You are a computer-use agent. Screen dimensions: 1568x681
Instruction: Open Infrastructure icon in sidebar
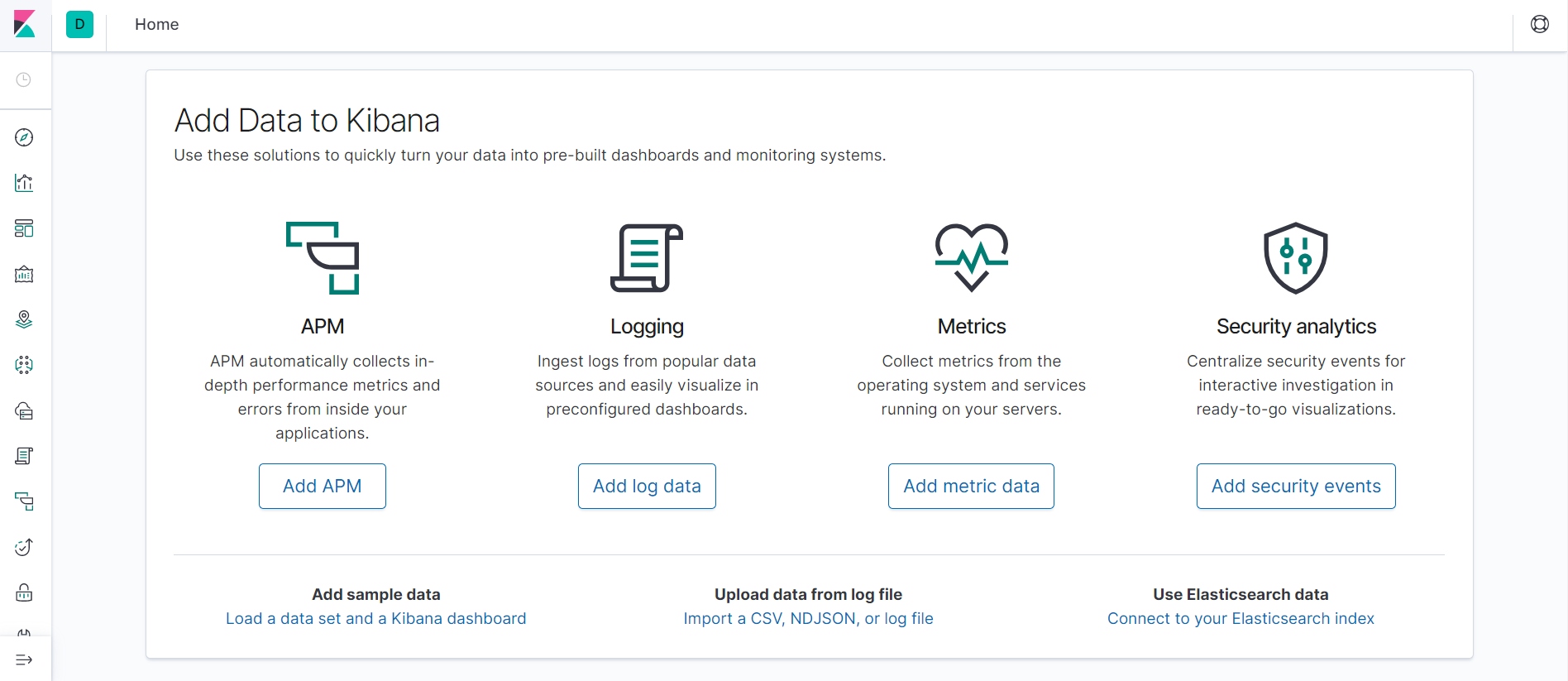tap(24, 410)
